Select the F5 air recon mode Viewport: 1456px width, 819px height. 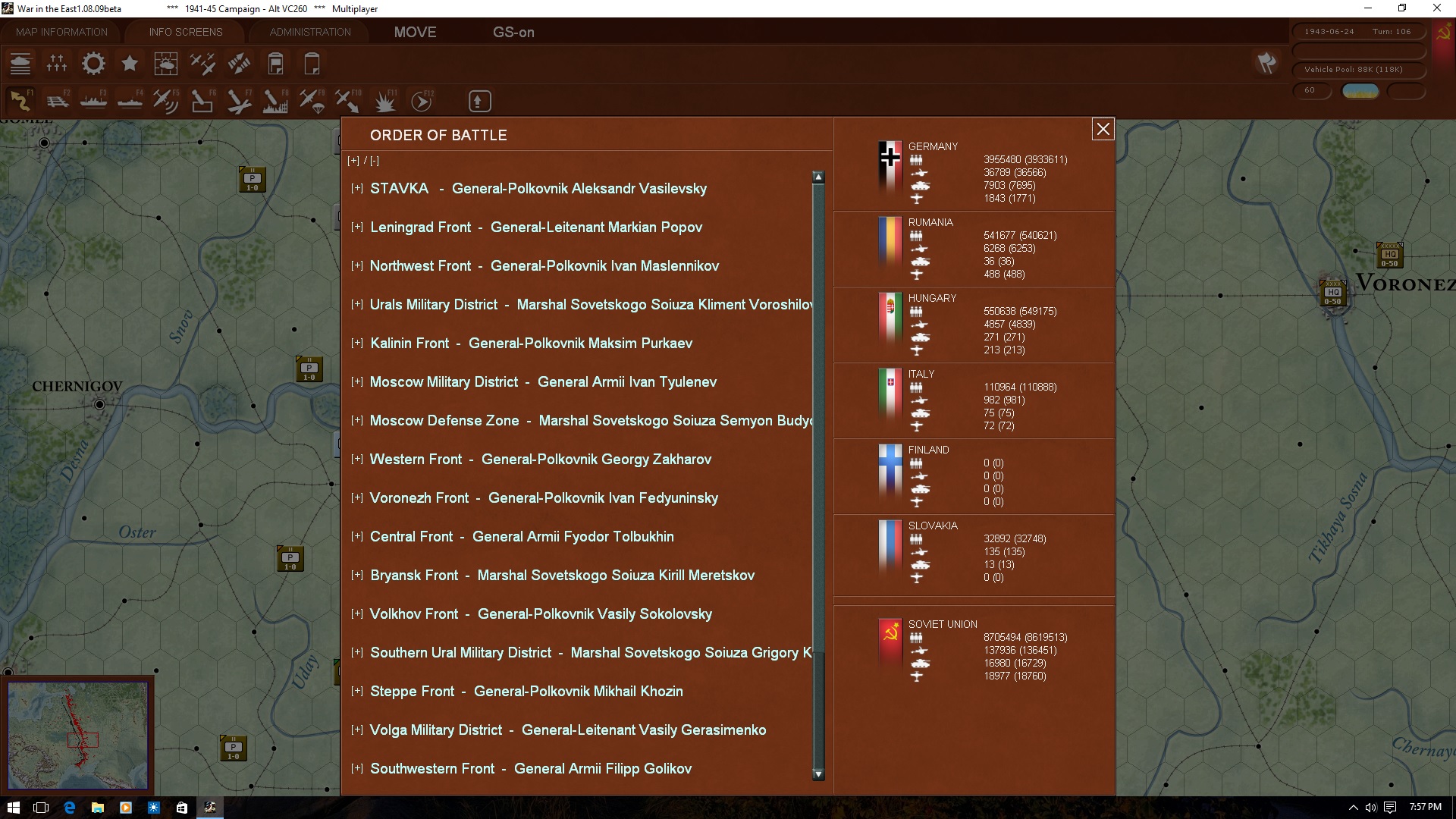point(166,101)
